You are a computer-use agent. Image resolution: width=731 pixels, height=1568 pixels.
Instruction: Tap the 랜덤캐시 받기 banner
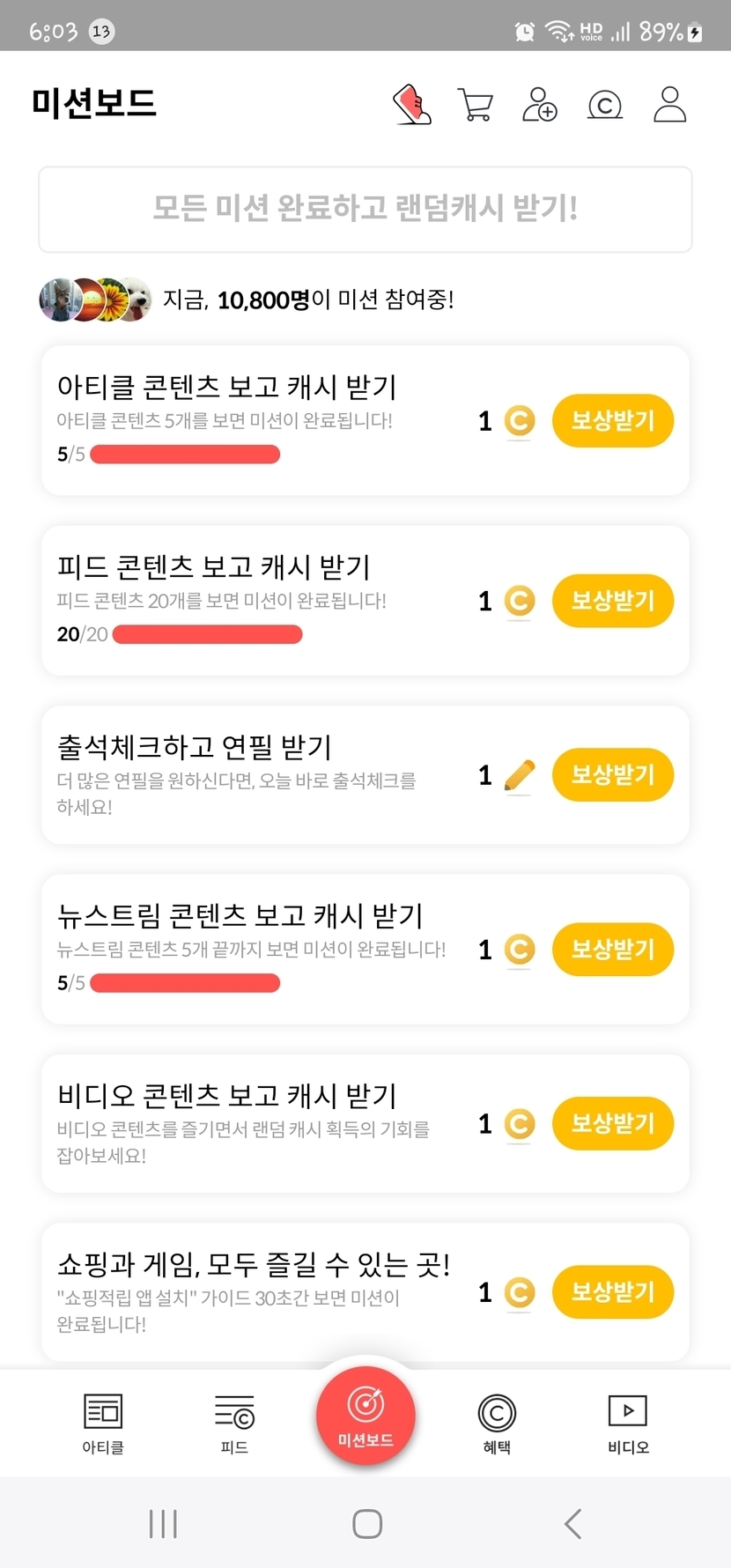click(365, 209)
